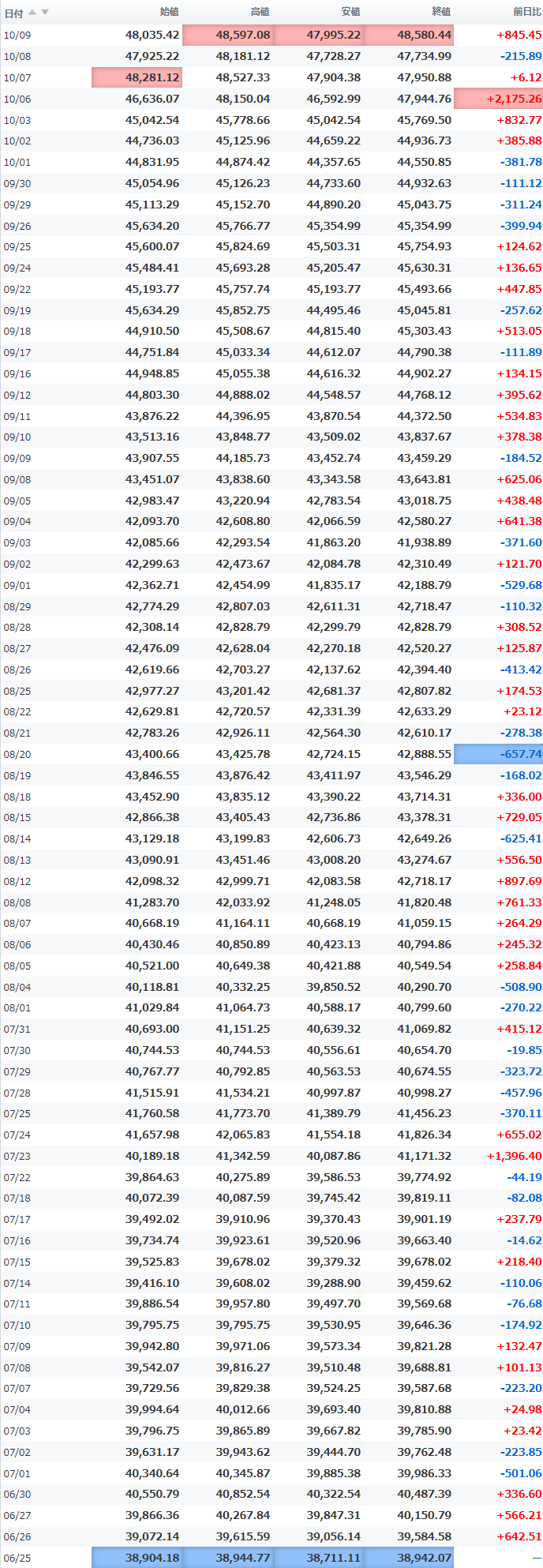Click high value 42,608.80 on 09/04

click(x=243, y=521)
